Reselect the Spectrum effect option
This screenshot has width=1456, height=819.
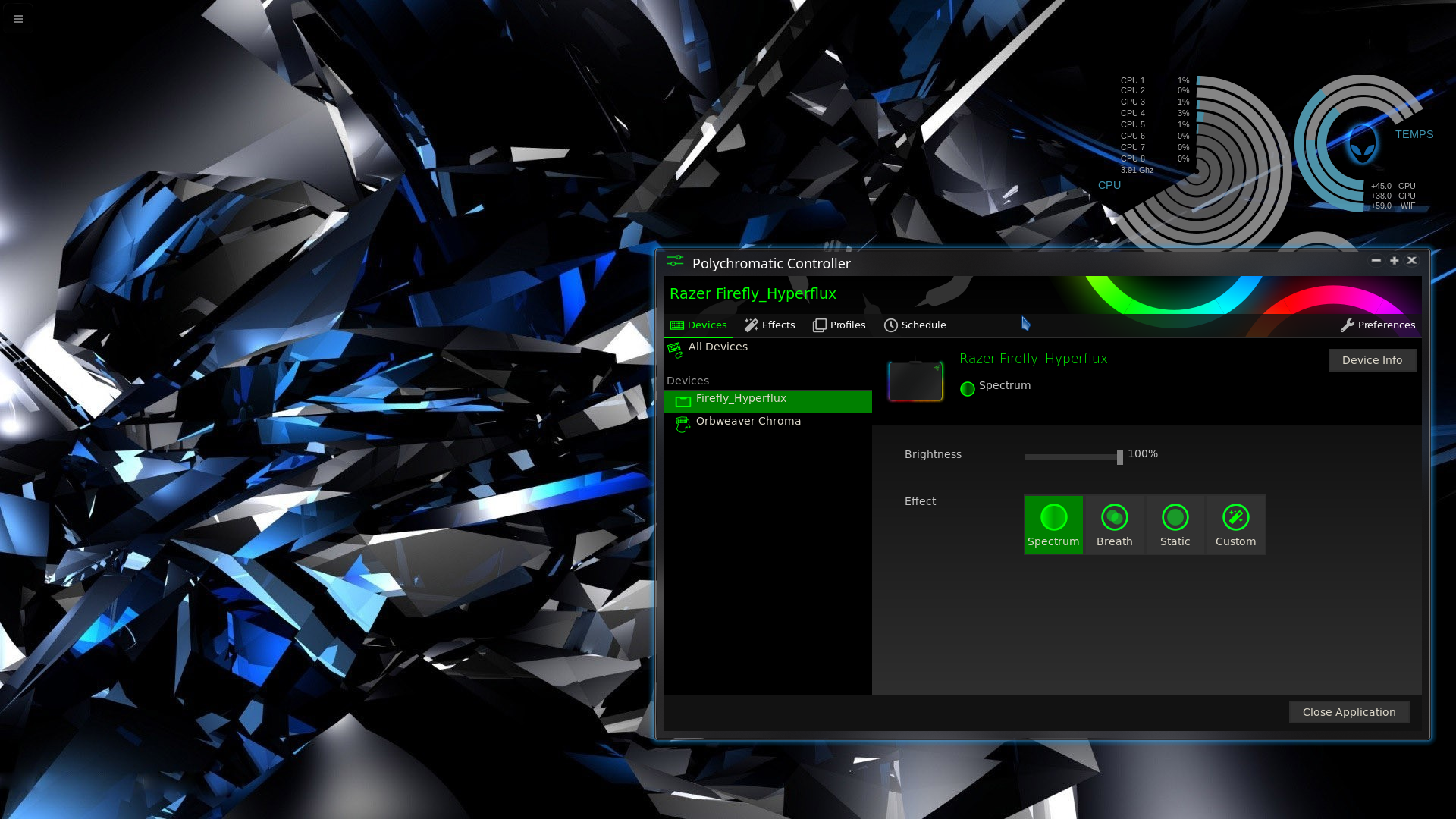click(1053, 524)
